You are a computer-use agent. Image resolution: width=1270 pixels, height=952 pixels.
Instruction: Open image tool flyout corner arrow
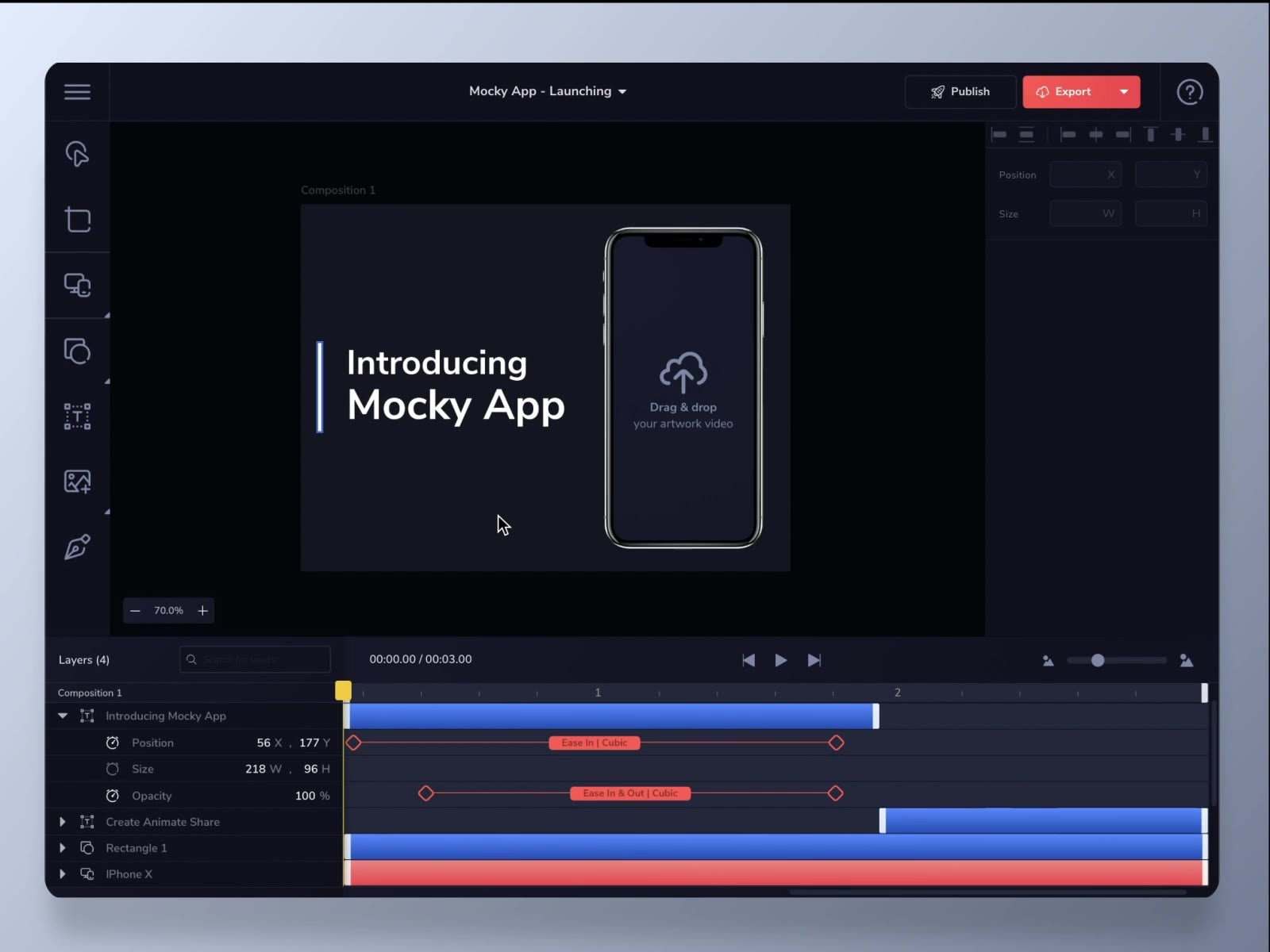[106, 512]
